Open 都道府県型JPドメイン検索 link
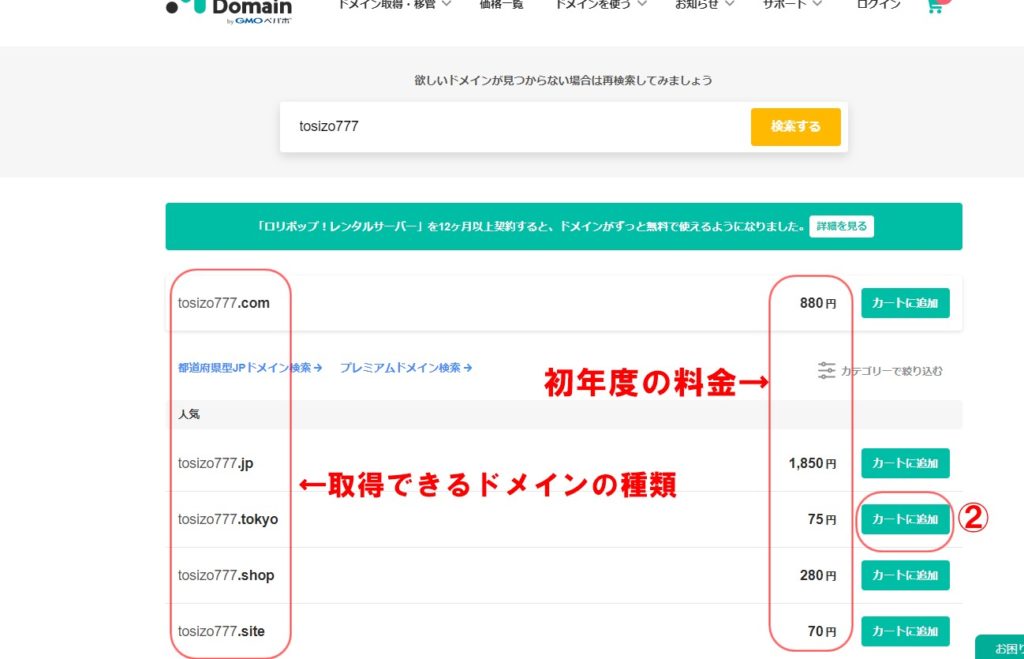 pos(250,368)
